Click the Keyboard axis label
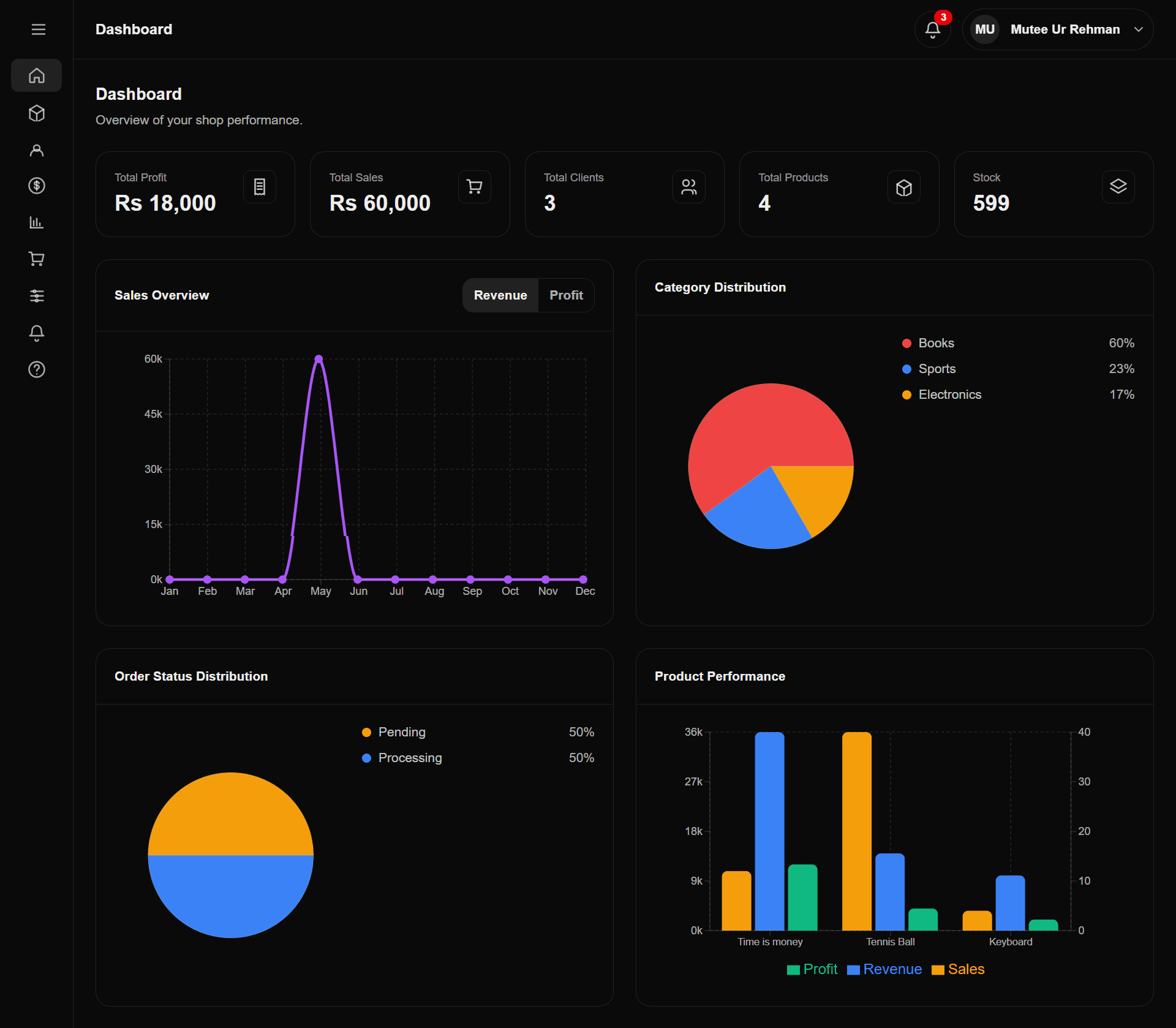 1011,942
